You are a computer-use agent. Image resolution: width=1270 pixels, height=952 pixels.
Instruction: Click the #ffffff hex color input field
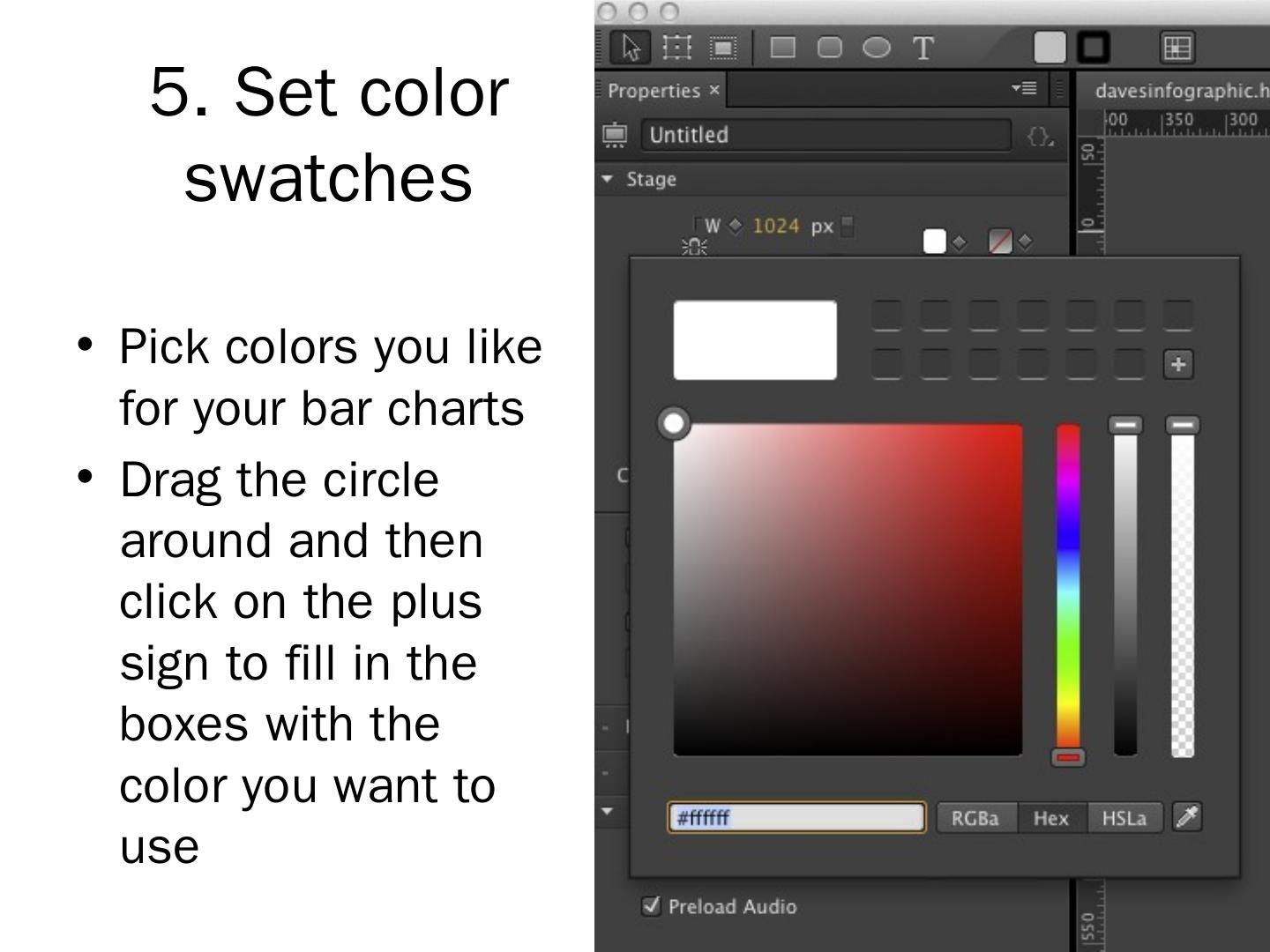(796, 818)
